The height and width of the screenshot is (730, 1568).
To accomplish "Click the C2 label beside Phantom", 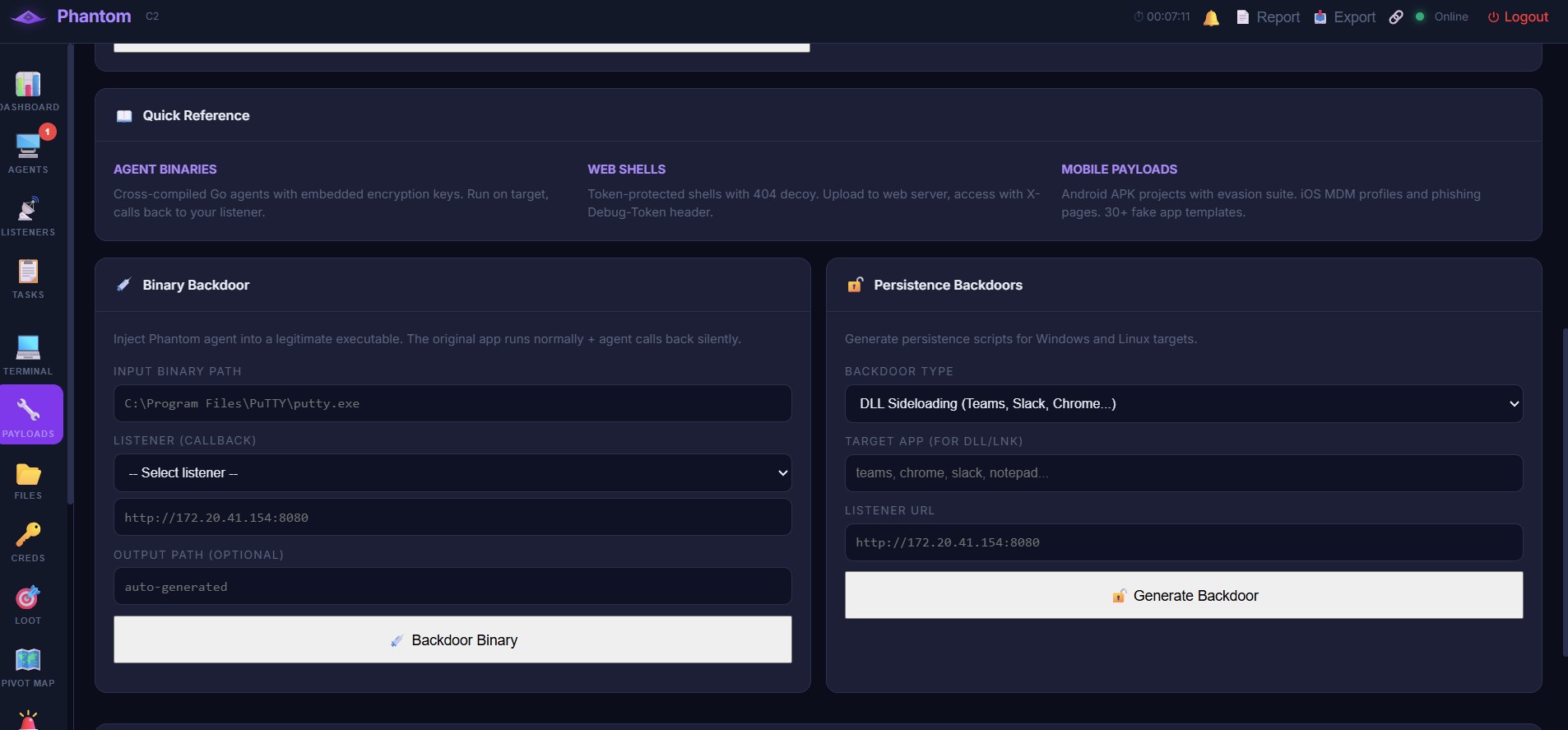I will coord(152,16).
